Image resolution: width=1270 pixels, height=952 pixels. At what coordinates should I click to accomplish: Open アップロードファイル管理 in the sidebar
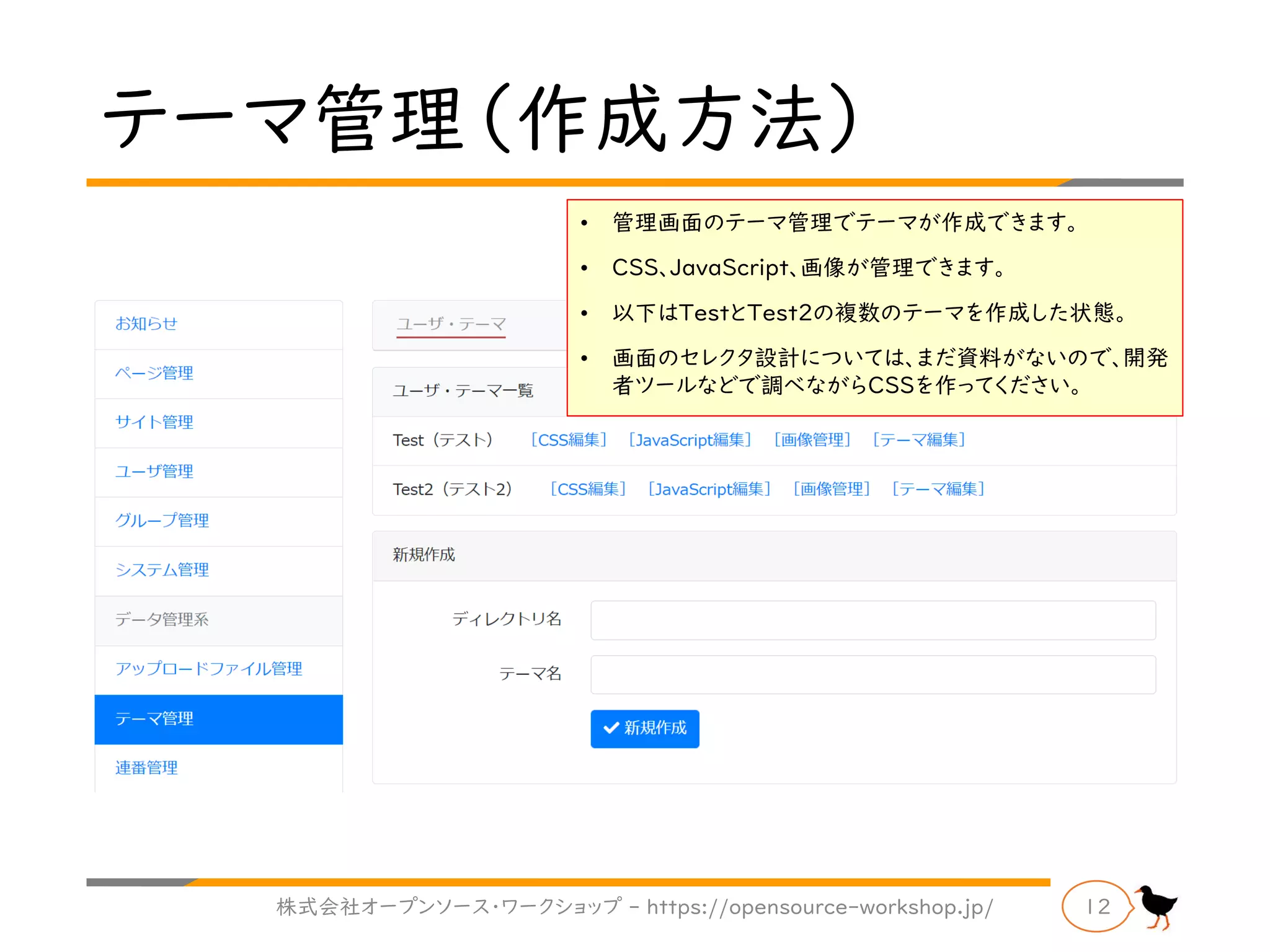(218, 670)
